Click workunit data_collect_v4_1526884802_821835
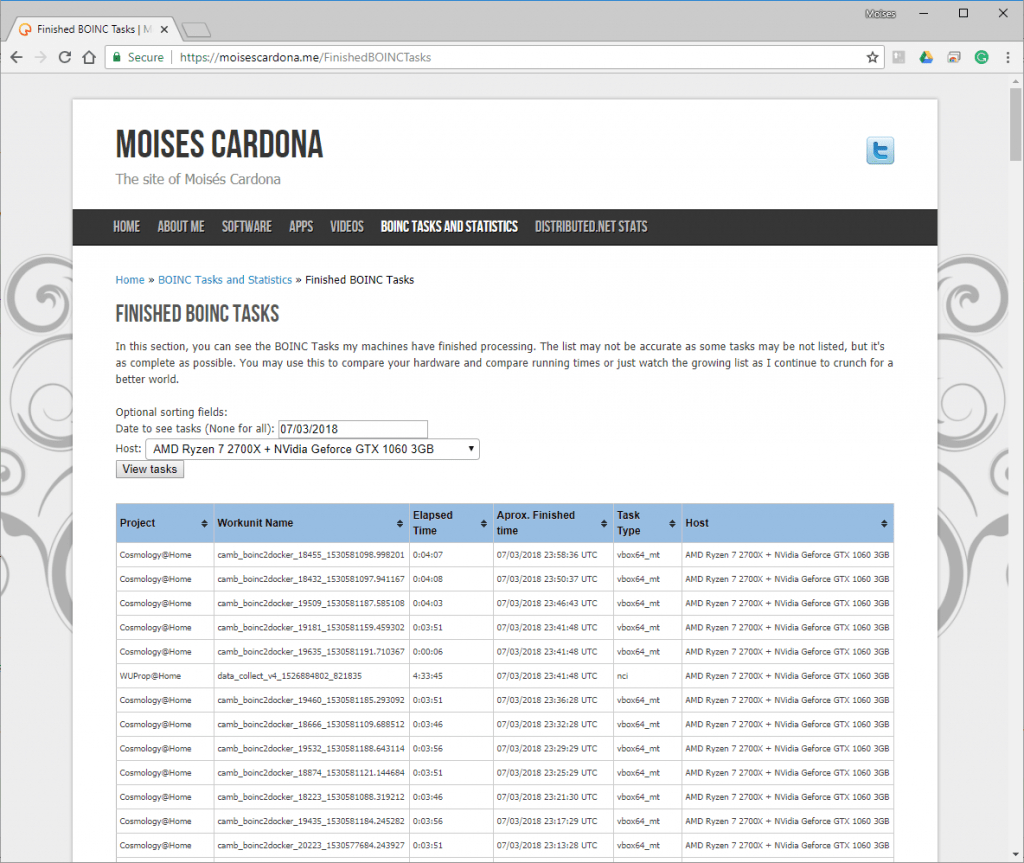This screenshot has height=863, width=1024. pos(289,676)
